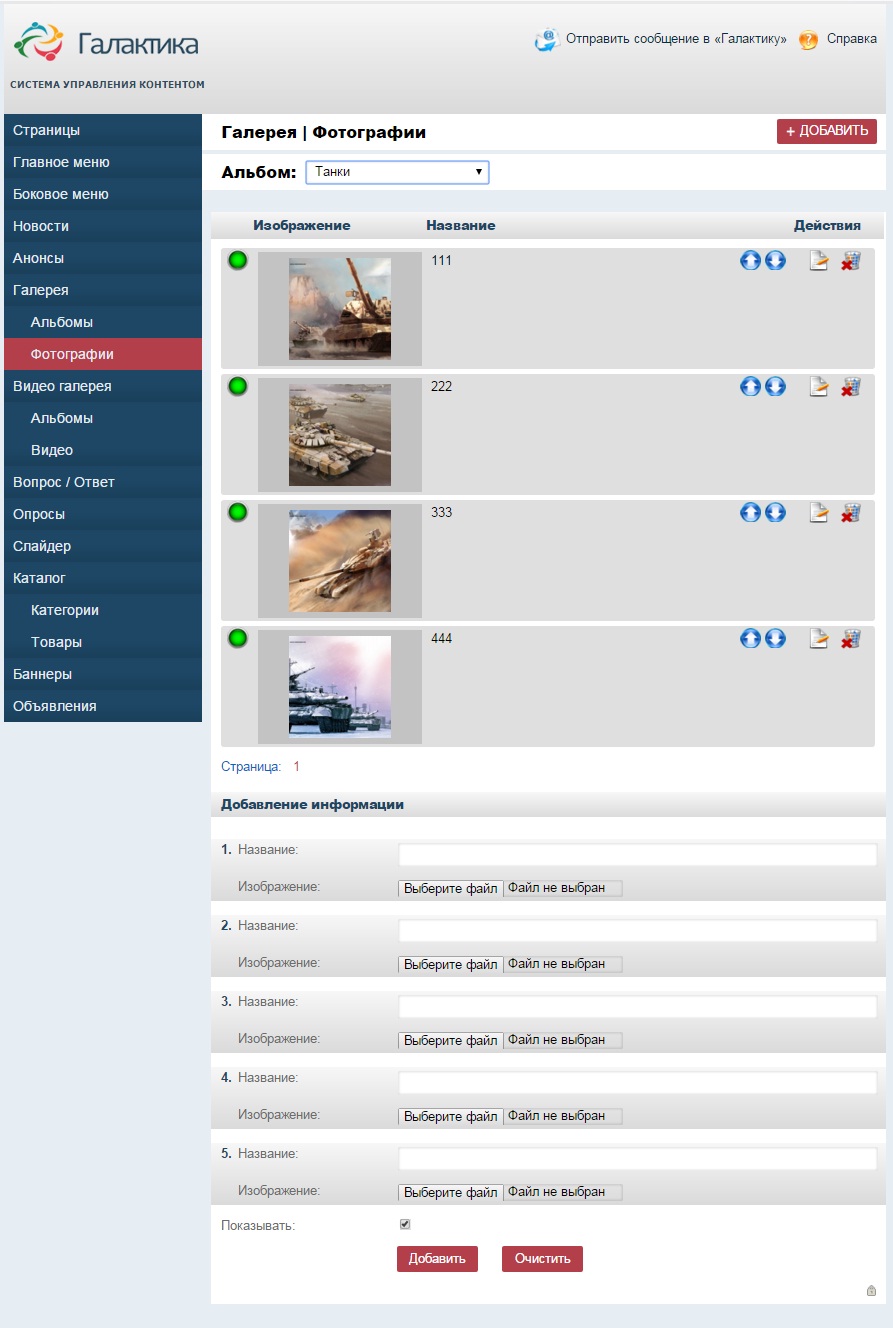893x1328 pixels.
Task: Move photo 111 down in order
Action: point(775,261)
